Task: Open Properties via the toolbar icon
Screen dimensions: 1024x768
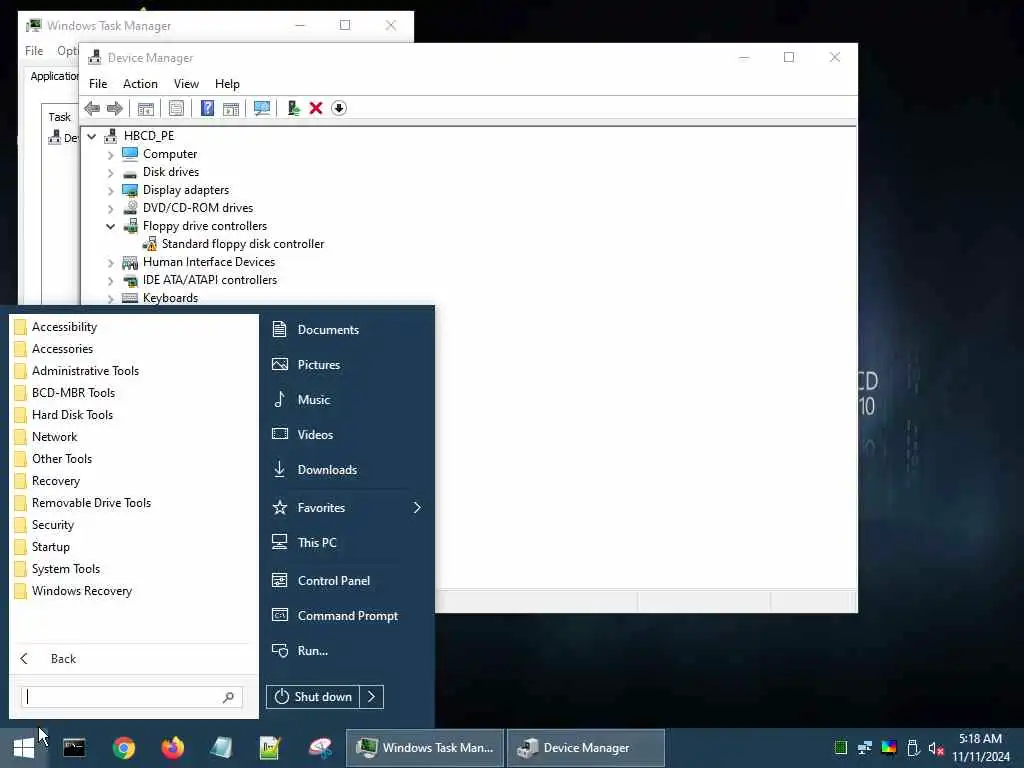Action: click(176, 108)
